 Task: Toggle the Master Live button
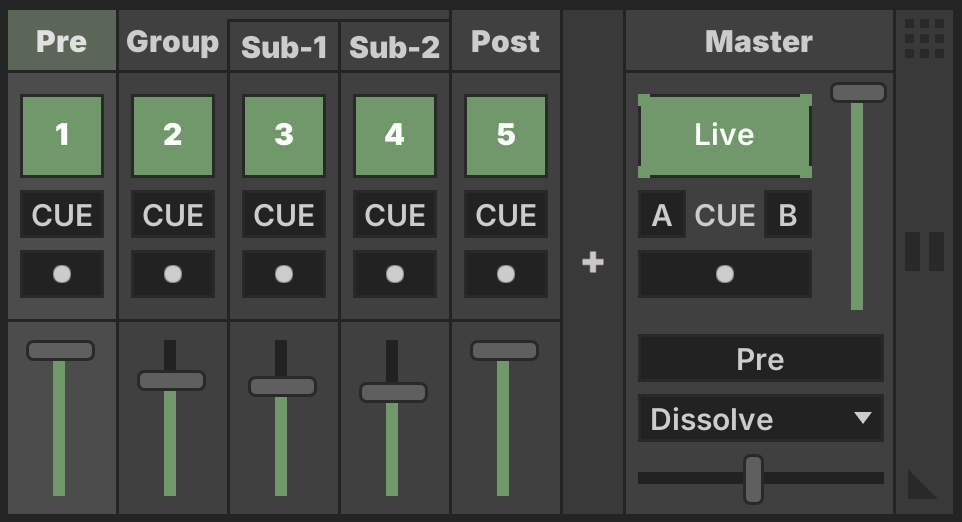(x=725, y=136)
